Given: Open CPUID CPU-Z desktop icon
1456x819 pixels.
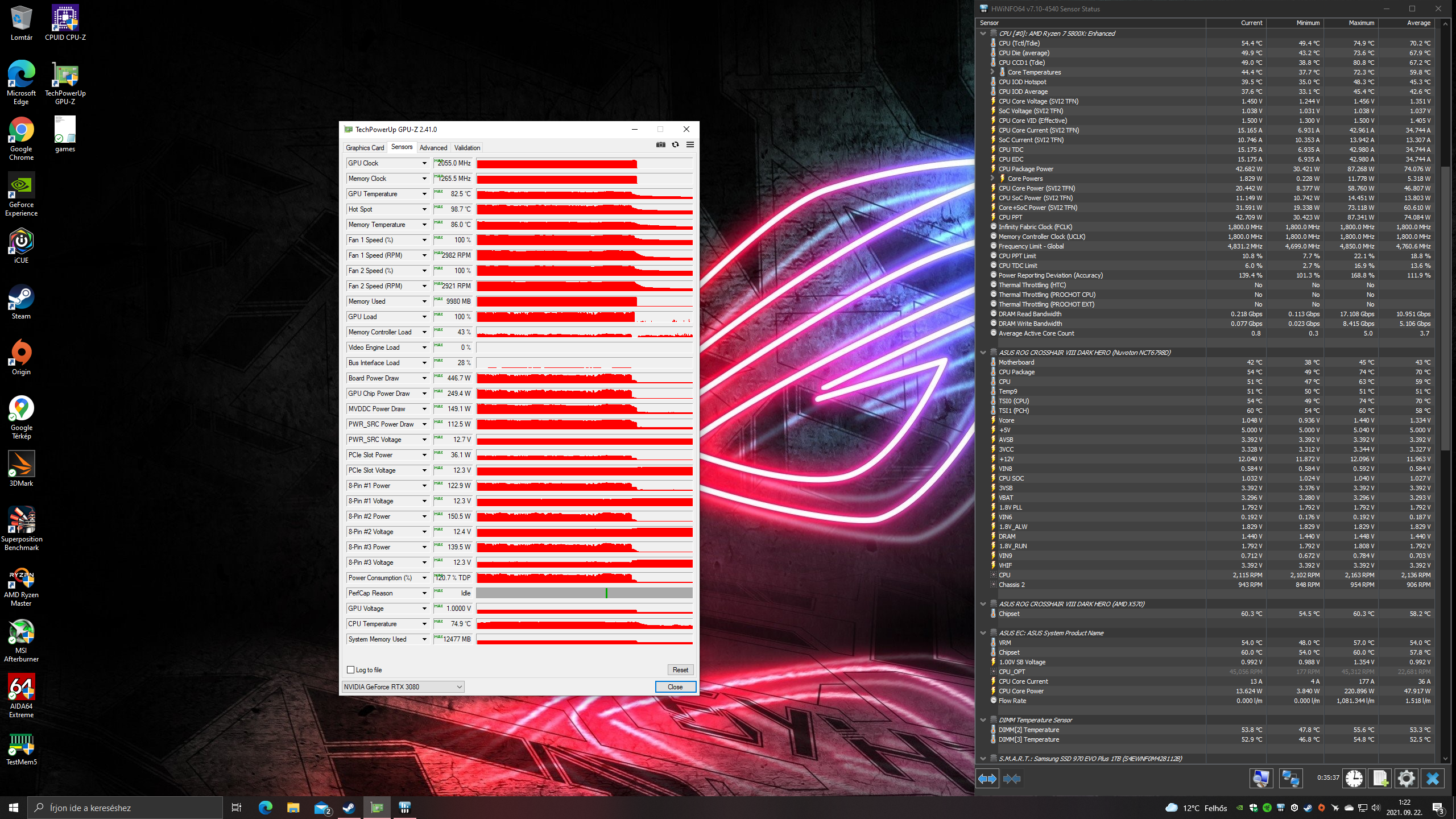Looking at the screenshot, I should (65, 23).
